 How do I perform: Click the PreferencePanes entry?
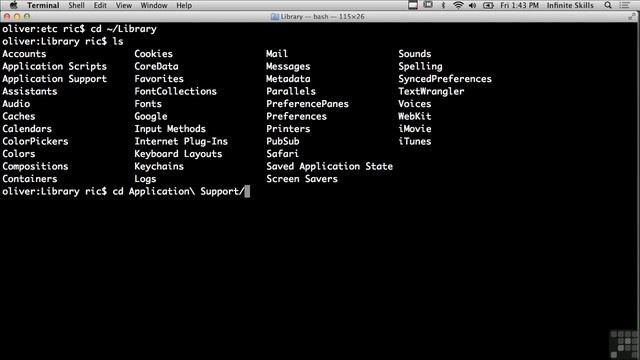pos(307,104)
